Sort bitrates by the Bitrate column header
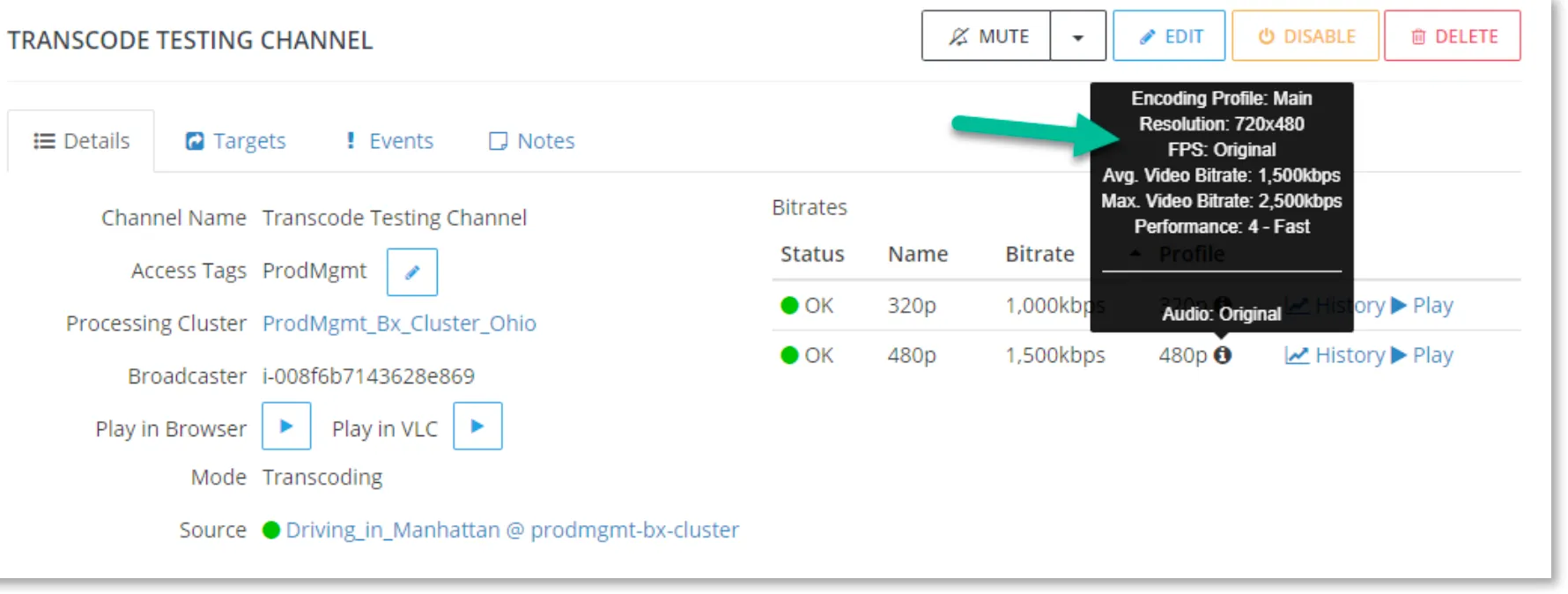This screenshot has width=1568, height=594. click(1039, 255)
